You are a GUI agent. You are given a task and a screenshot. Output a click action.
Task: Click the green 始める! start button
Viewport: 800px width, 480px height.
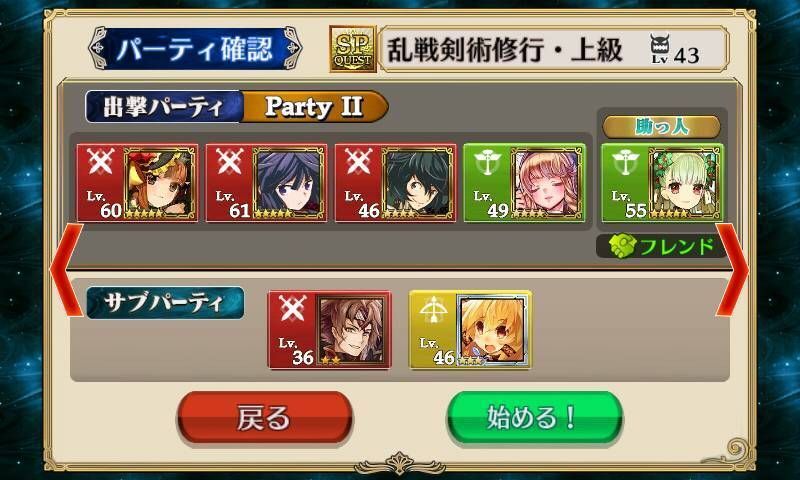pyautogui.click(x=535, y=417)
